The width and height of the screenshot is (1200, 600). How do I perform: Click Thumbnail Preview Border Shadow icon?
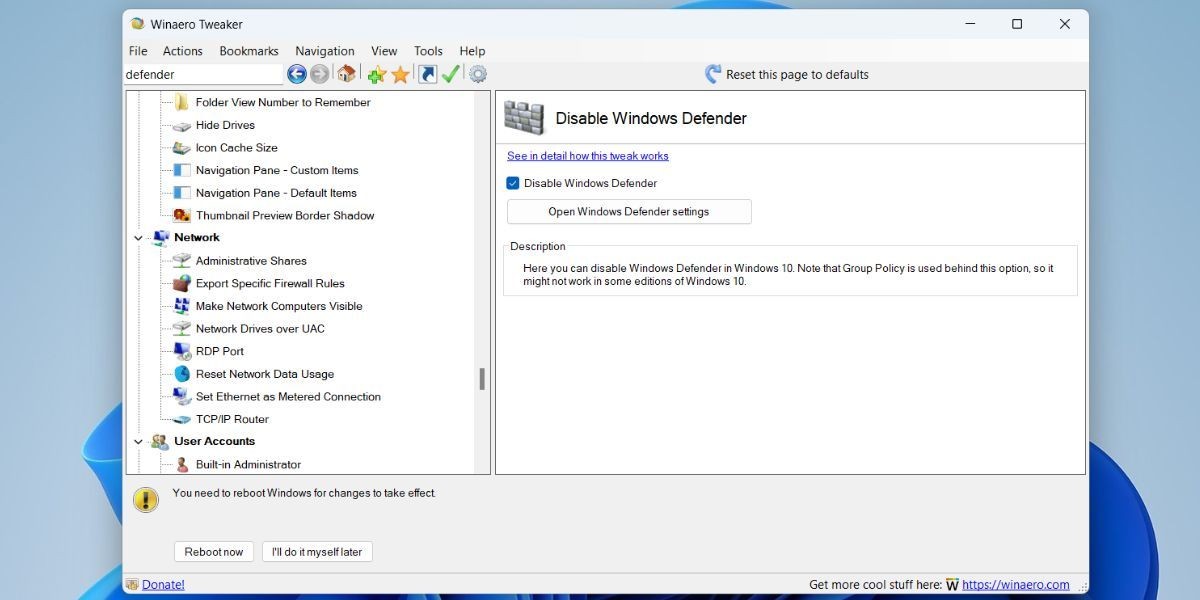click(x=182, y=215)
